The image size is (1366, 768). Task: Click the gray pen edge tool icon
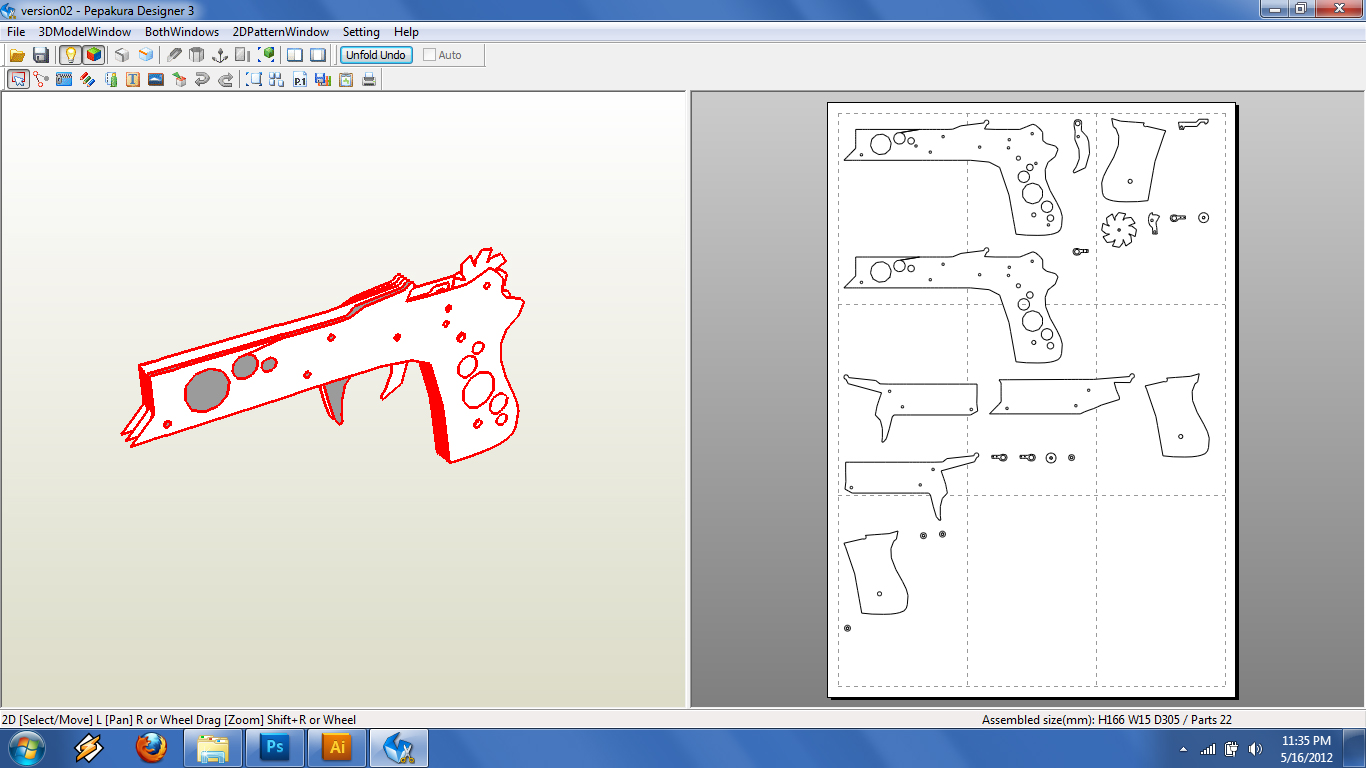[174, 55]
